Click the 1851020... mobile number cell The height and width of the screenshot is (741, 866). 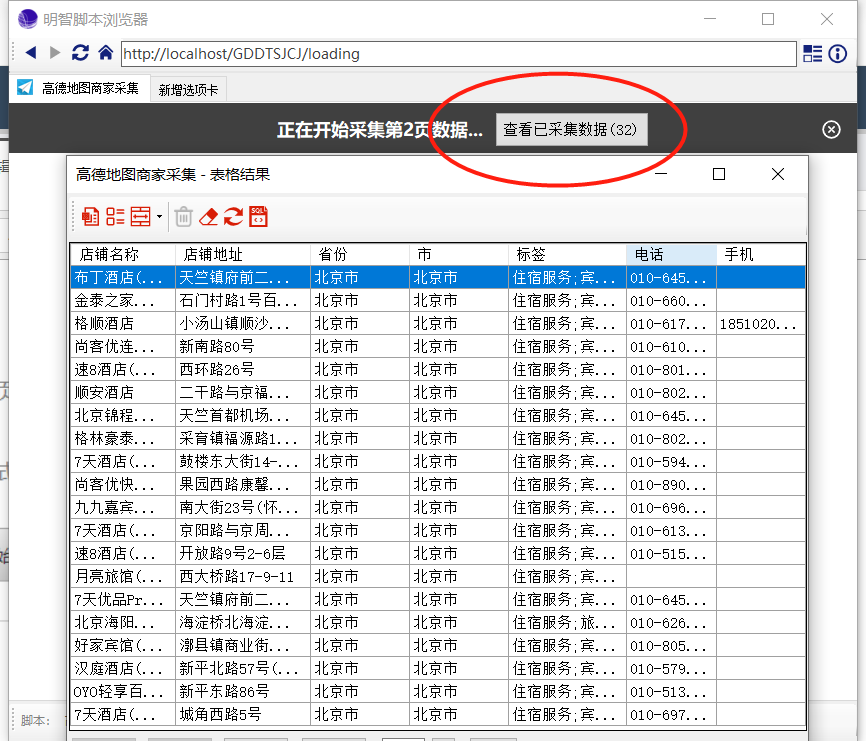click(761, 324)
